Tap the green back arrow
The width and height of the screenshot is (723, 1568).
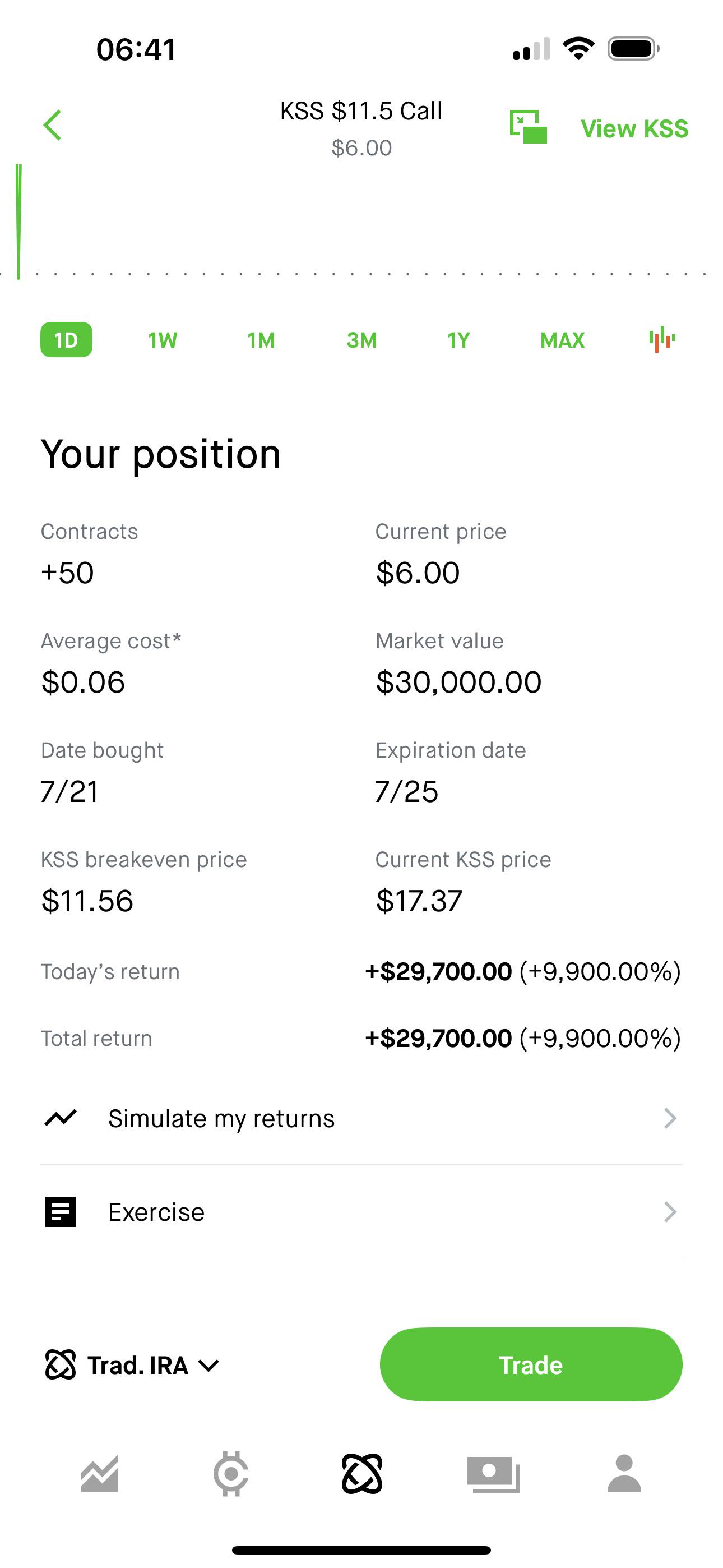(52, 126)
